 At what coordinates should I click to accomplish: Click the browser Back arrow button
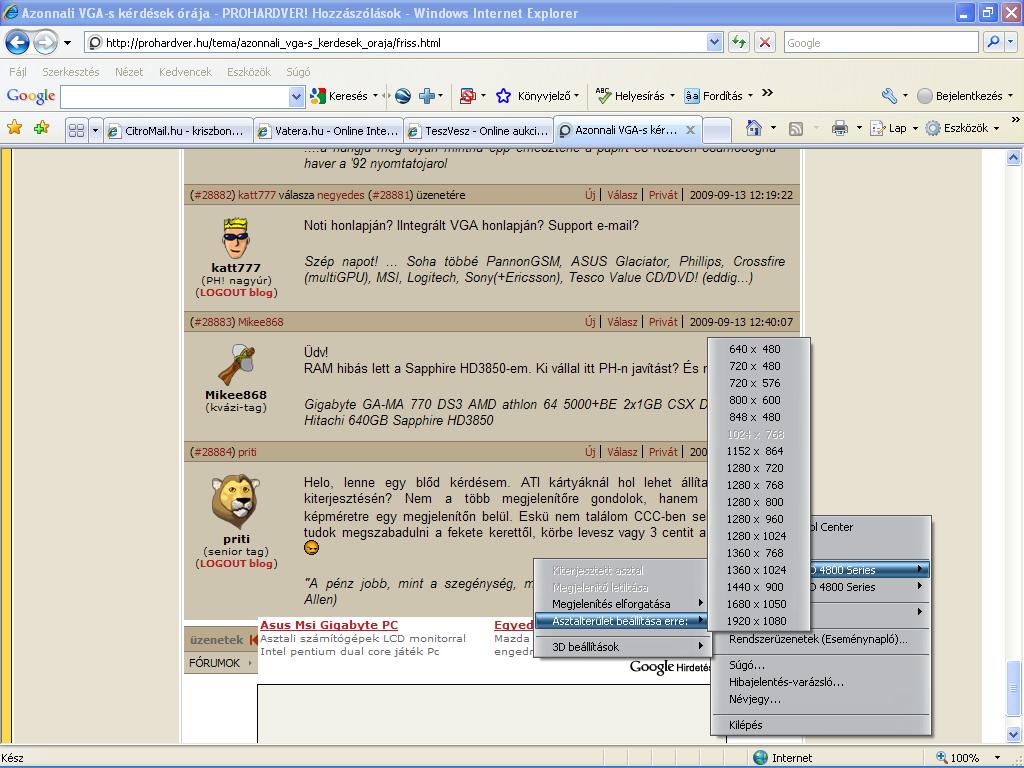click(x=18, y=43)
